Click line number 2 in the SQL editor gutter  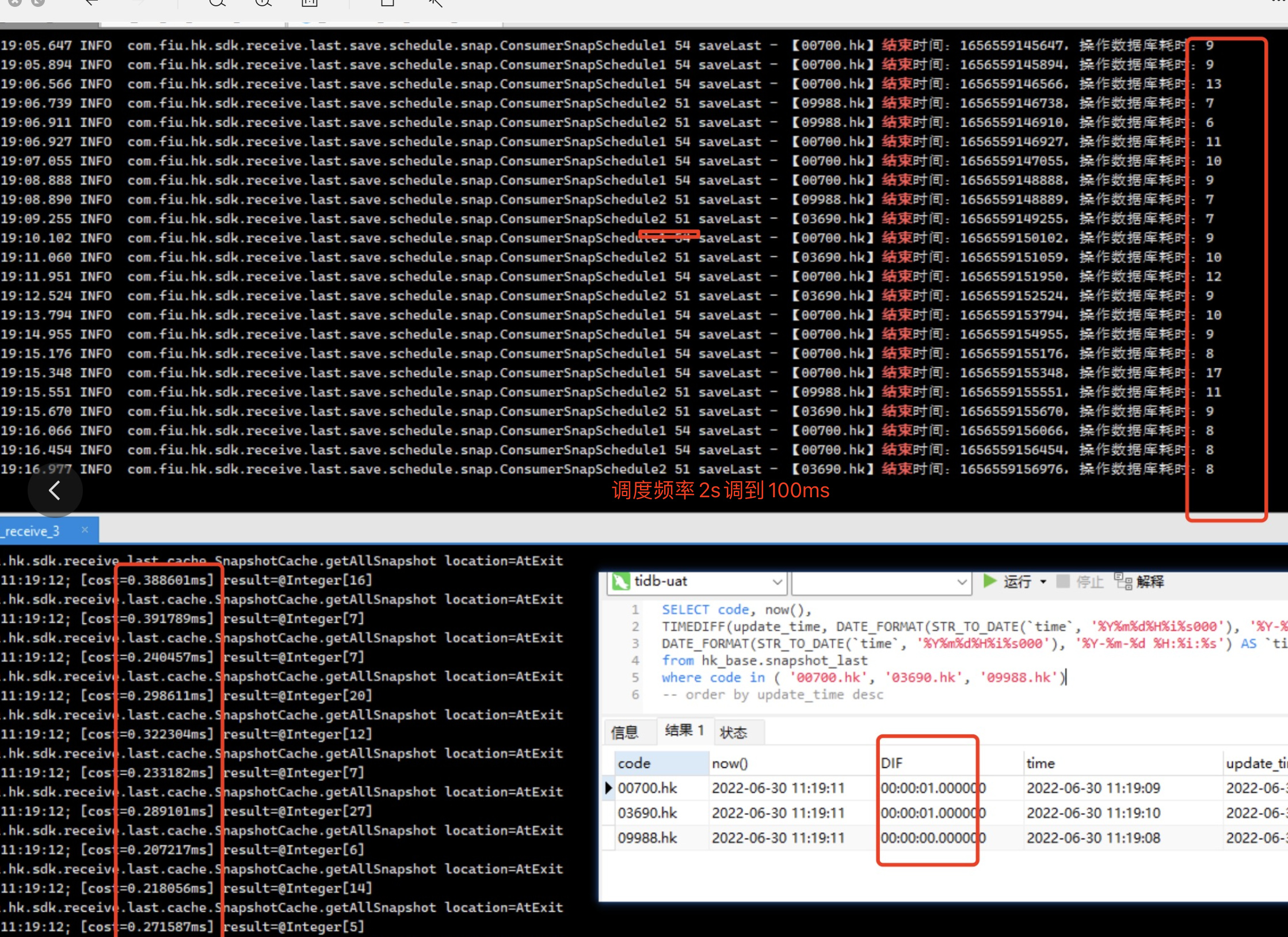point(635,627)
